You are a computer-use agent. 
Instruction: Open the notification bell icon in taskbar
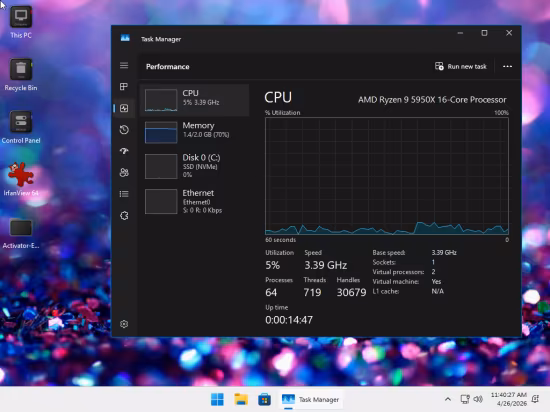pyautogui.click(x=535, y=399)
